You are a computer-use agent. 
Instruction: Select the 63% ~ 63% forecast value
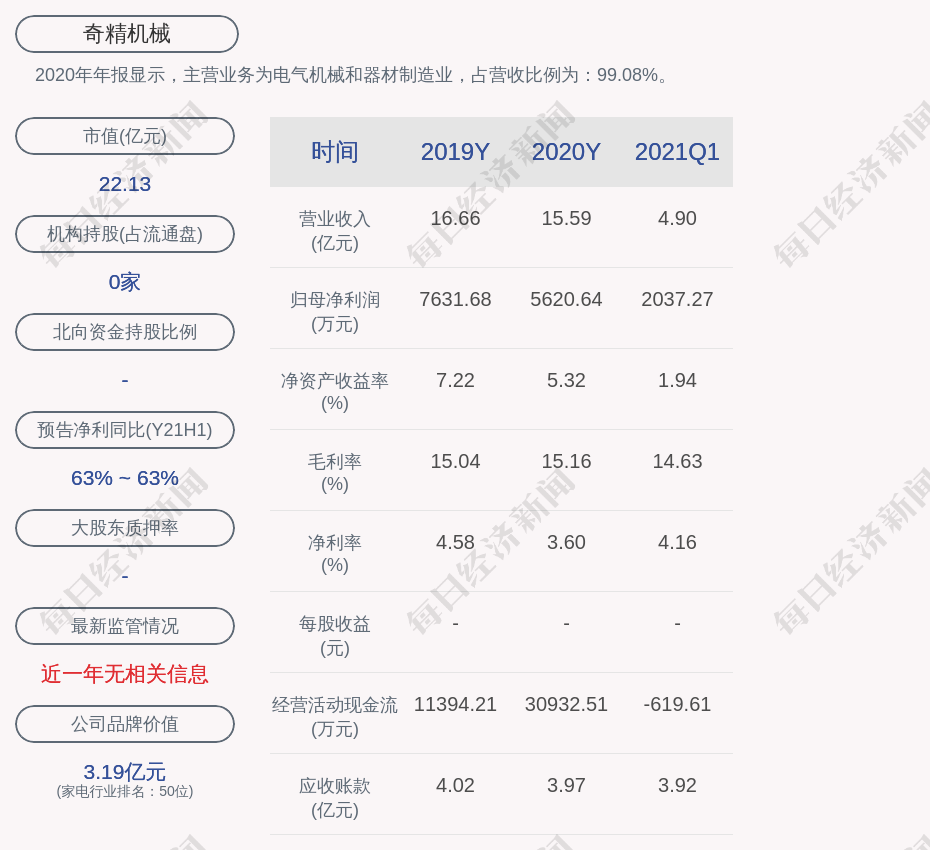pyautogui.click(x=125, y=477)
